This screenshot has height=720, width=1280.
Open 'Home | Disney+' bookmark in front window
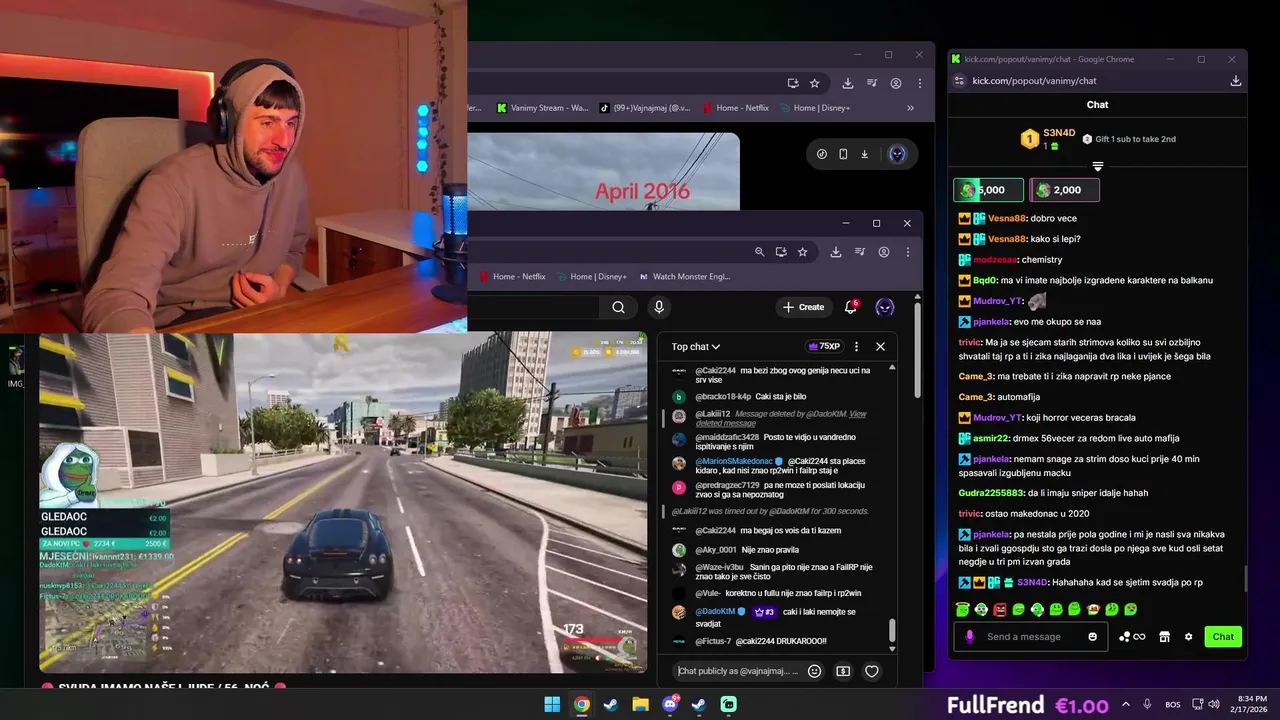click(592, 277)
